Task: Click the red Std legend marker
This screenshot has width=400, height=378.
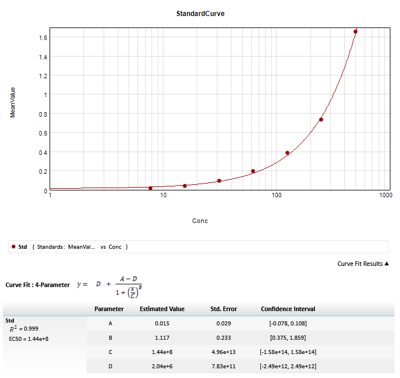Action: pyautogui.click(x=14, y=247)
